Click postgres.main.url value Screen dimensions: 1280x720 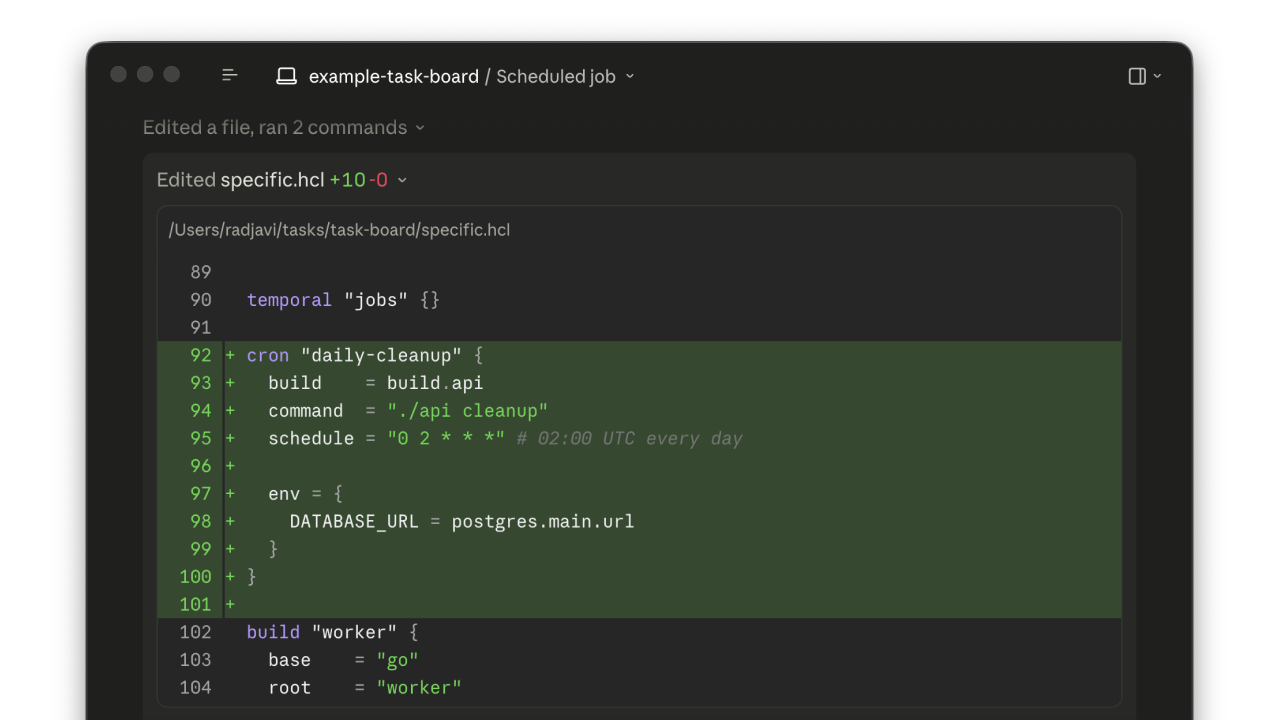point(543,521)
